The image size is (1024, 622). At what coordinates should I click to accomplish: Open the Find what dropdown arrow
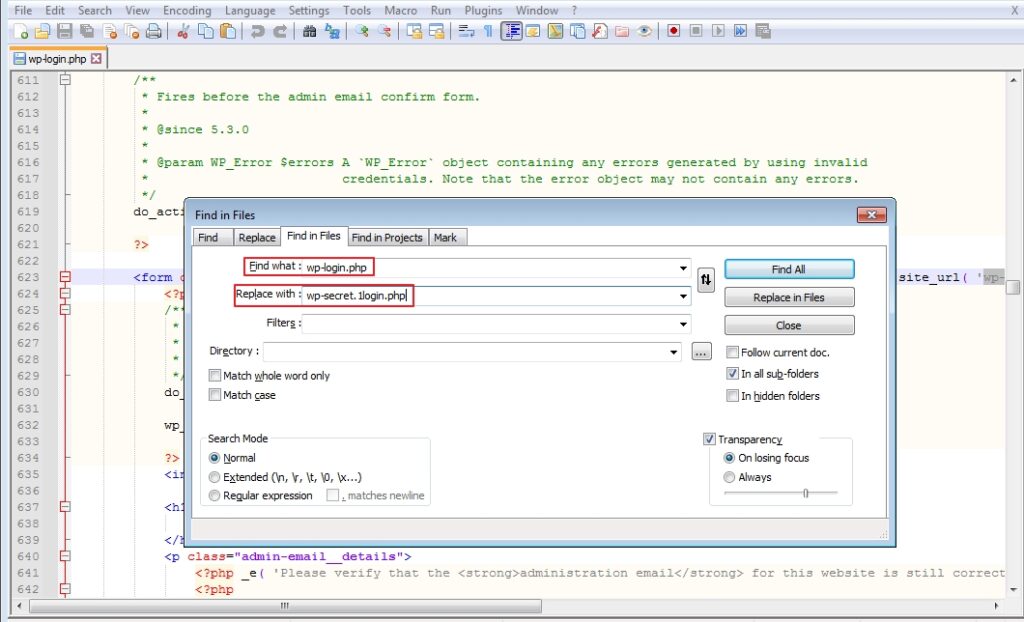(683, 268)
